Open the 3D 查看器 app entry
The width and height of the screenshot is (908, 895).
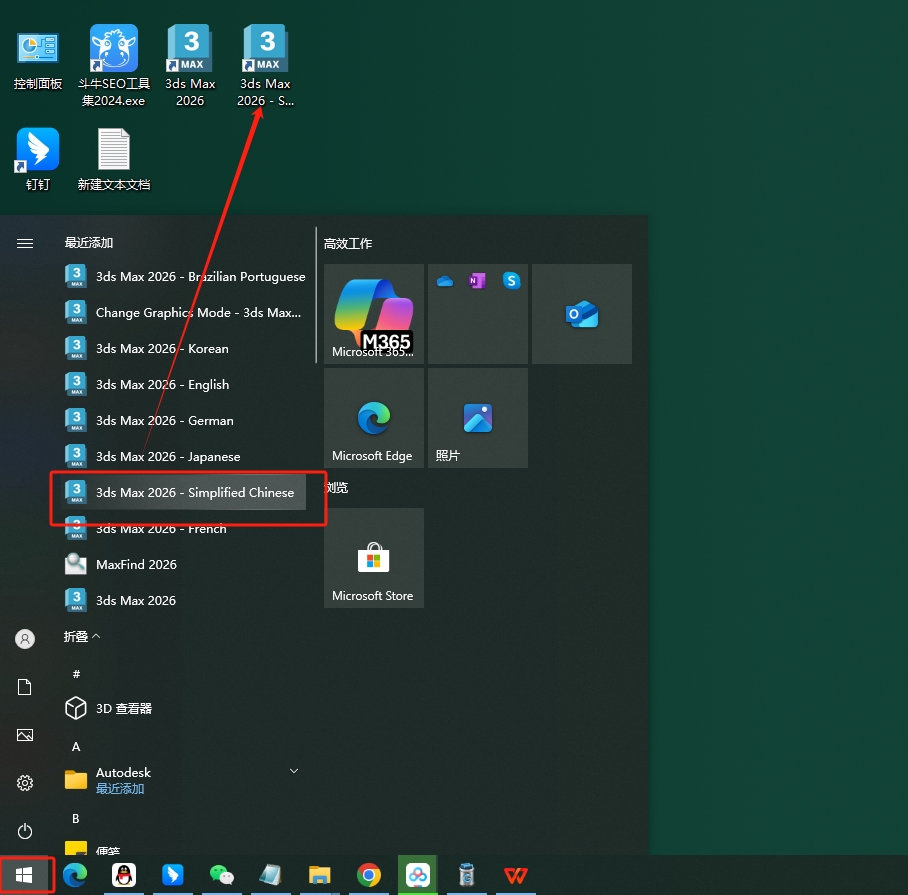coord(124,708)
